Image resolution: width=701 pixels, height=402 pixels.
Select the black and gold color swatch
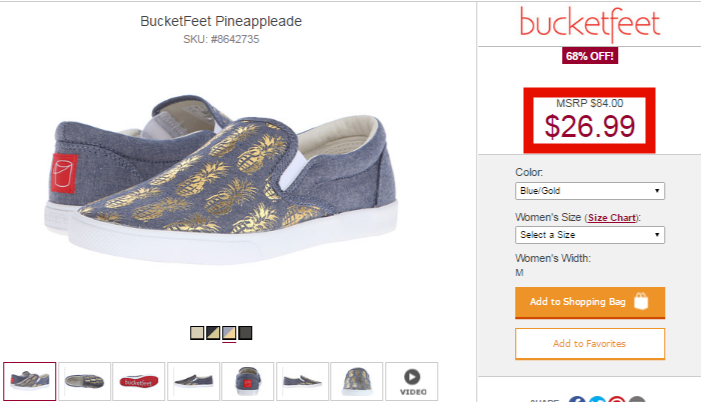[213, 333]
